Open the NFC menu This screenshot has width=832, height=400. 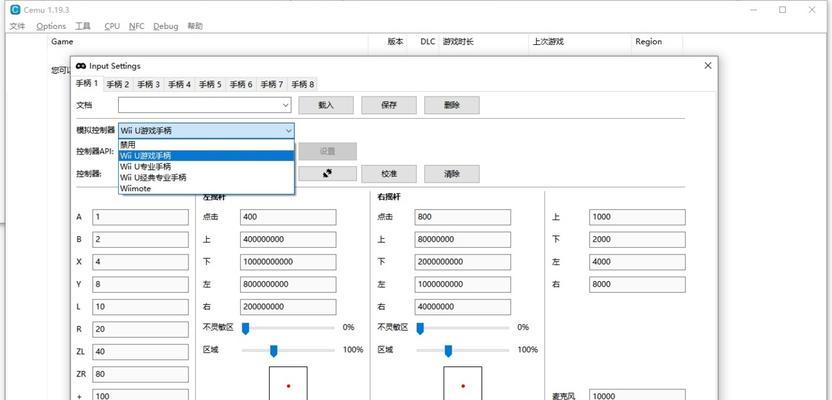136,26
